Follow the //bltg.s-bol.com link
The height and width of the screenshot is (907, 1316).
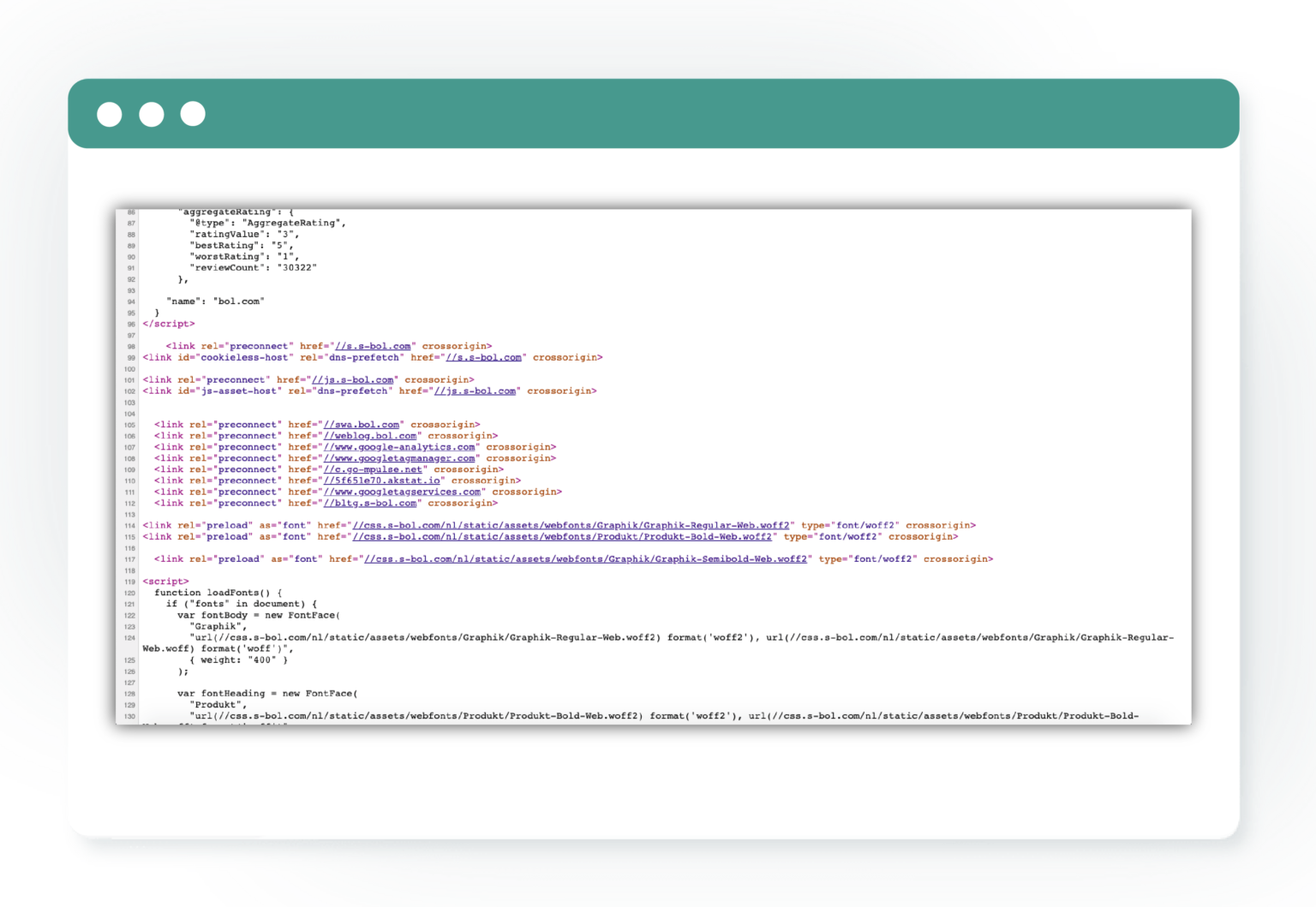[x=369, y=503]
